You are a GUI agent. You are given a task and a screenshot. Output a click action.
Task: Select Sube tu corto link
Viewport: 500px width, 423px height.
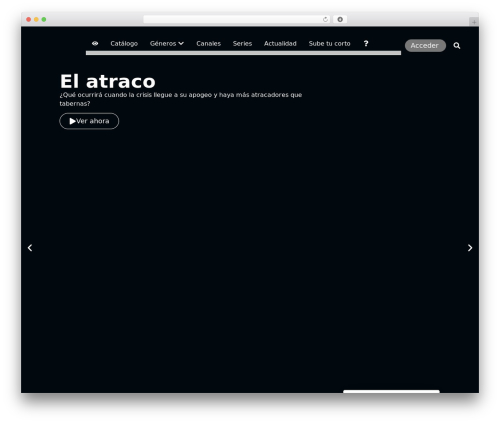[x=329, y=44]
